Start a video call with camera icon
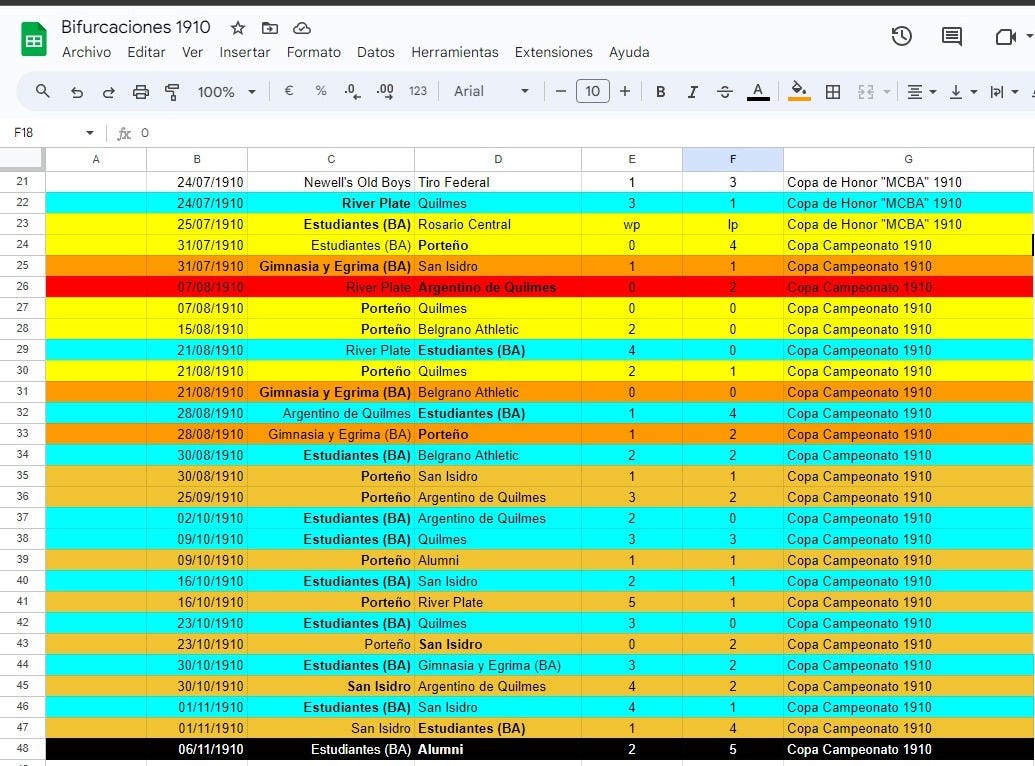The height and width of the screenshot is (766, 1035). pyautogui.click(x=1005, y=36)
